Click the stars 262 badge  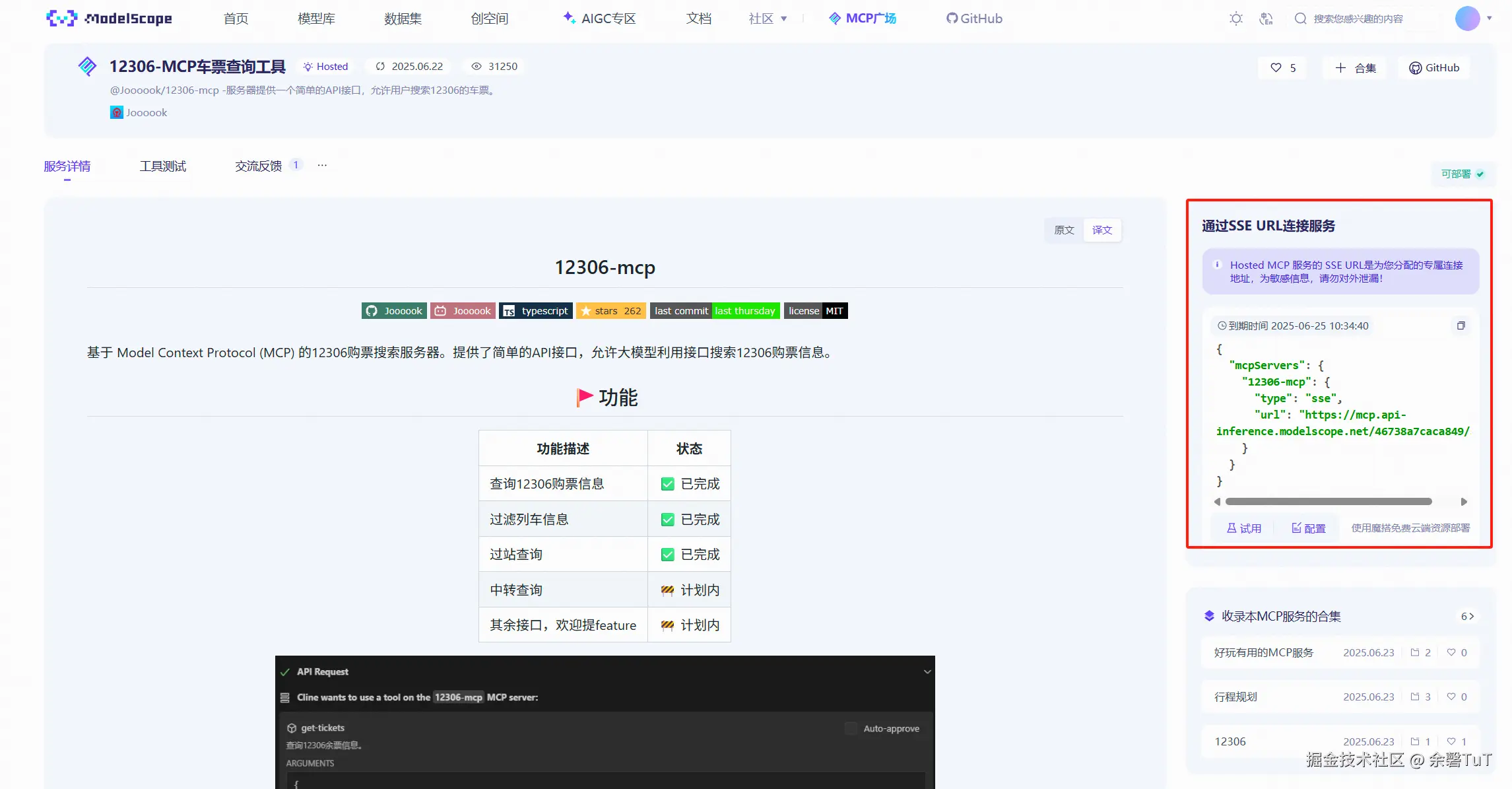611,311
